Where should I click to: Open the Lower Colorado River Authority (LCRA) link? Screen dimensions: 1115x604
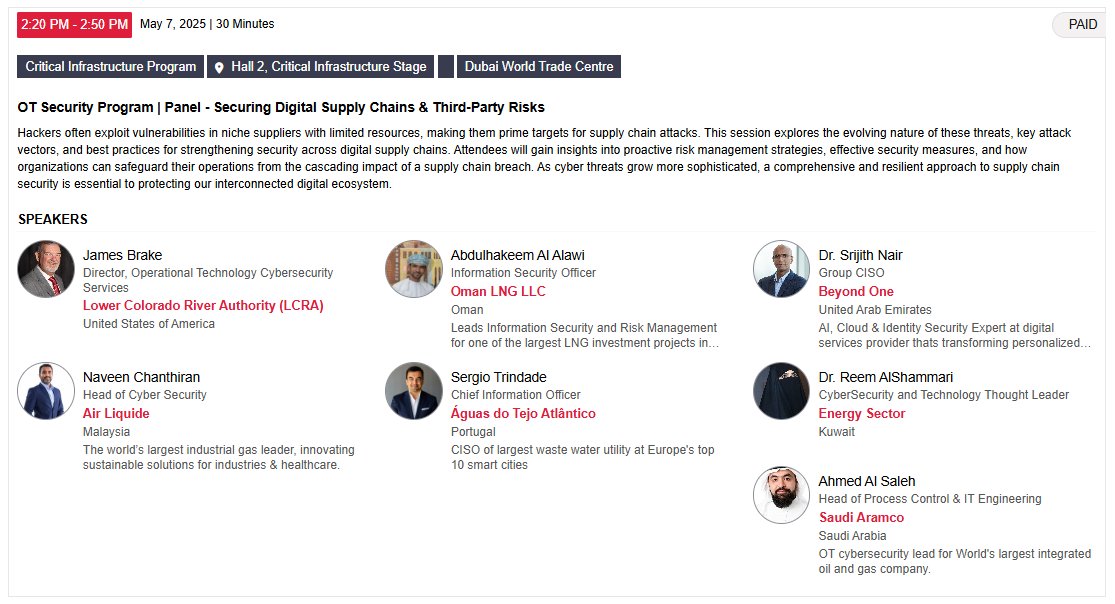pyautogui.click(x=203, y=305)
